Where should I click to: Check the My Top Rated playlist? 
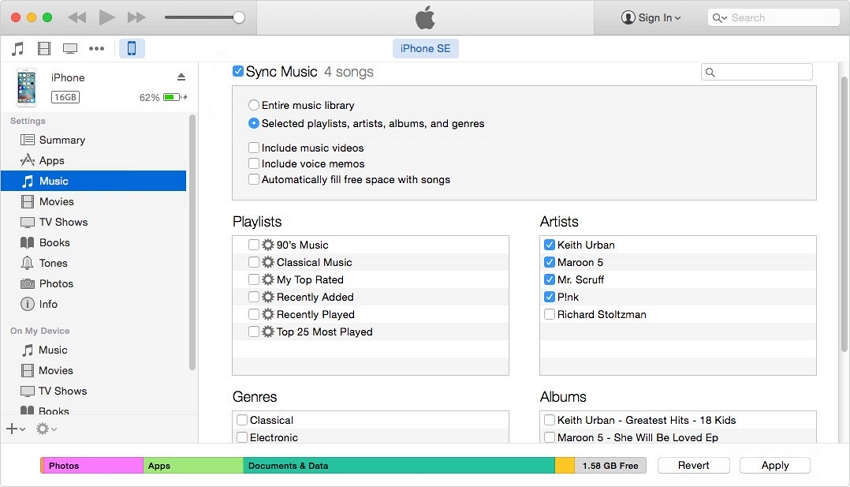tap(254, 279)
